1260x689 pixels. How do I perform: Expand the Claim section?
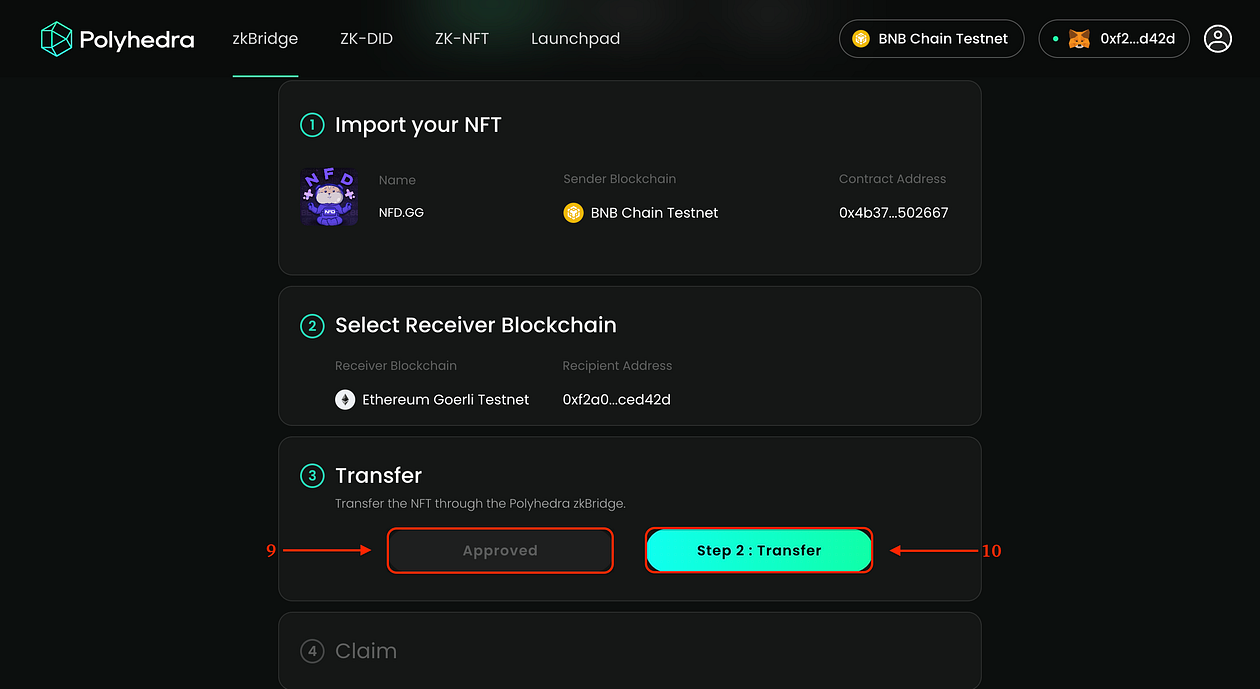point(629,650)
